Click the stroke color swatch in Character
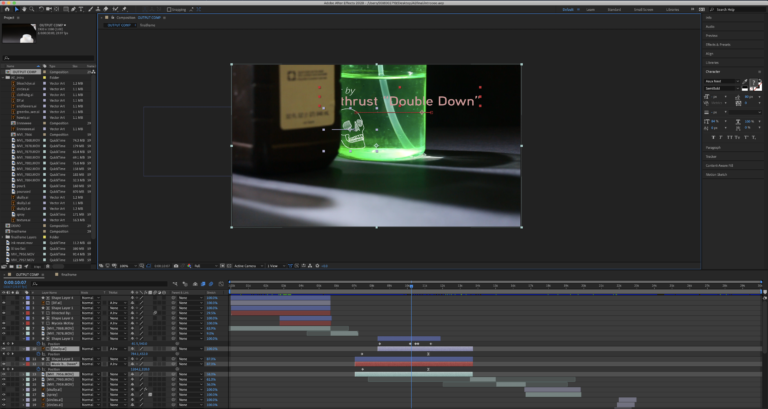768x409 pixels. 759,87
